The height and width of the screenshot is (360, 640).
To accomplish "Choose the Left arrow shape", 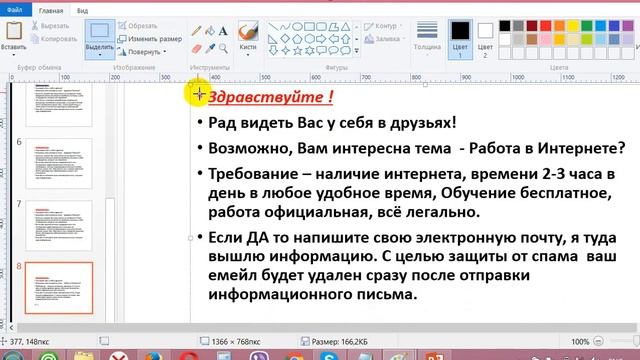I will pyautogui.click(x=333, y=39).
